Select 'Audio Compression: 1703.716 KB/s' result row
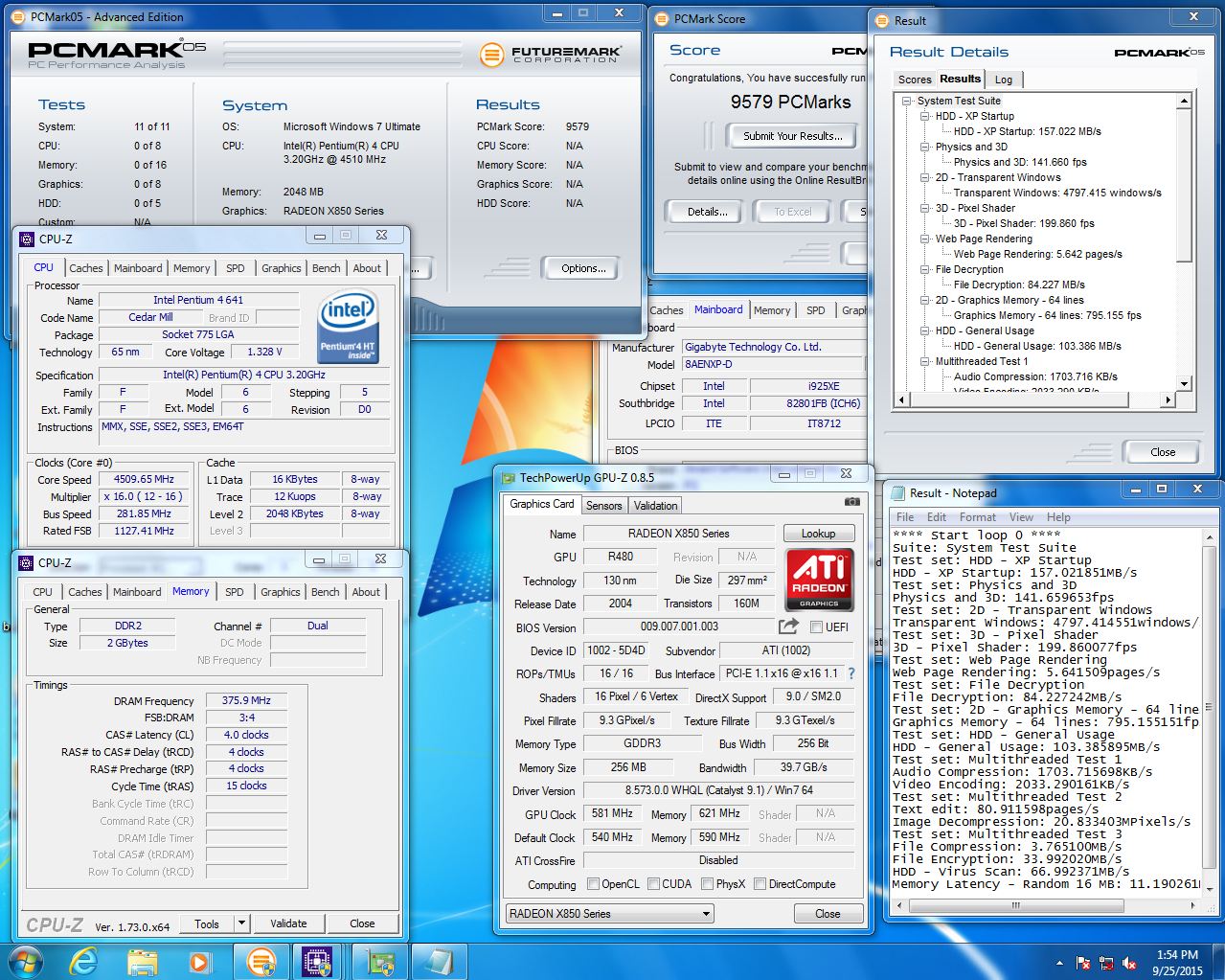Image resolution: width=1225 pixels, height=980 pixels. coord(1035,376)
